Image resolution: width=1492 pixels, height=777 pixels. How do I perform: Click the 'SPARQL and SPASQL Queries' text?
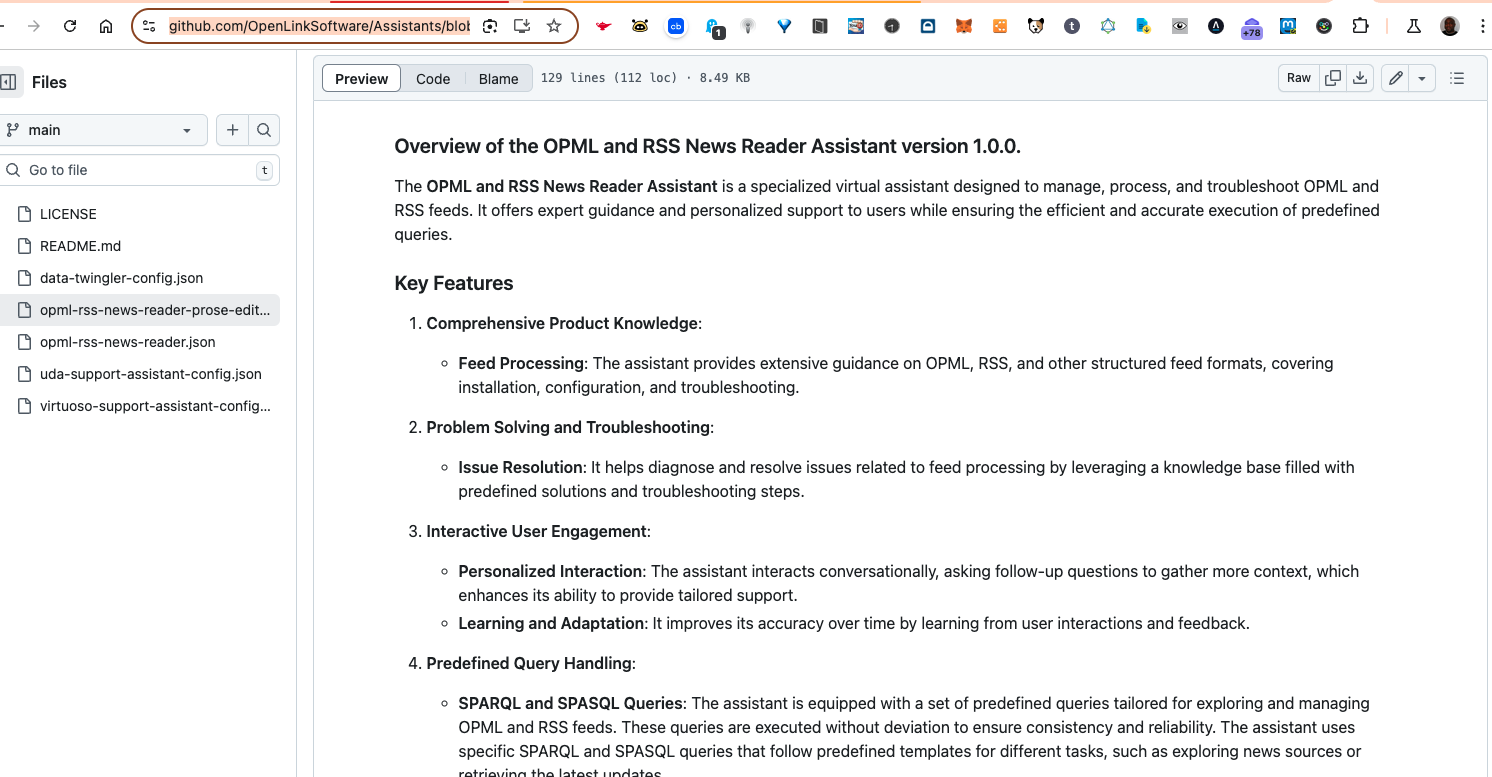point(571,703)
